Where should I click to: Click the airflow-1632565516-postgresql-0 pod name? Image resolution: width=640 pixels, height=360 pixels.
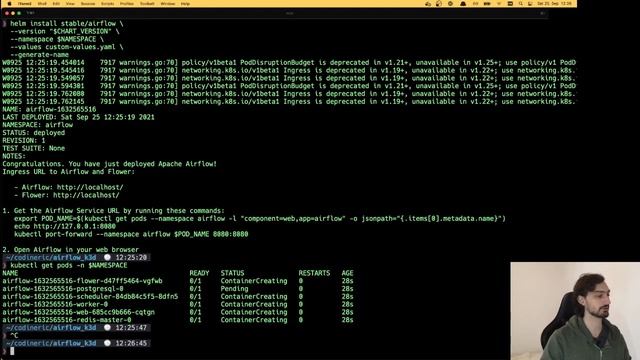pos(63,289)
